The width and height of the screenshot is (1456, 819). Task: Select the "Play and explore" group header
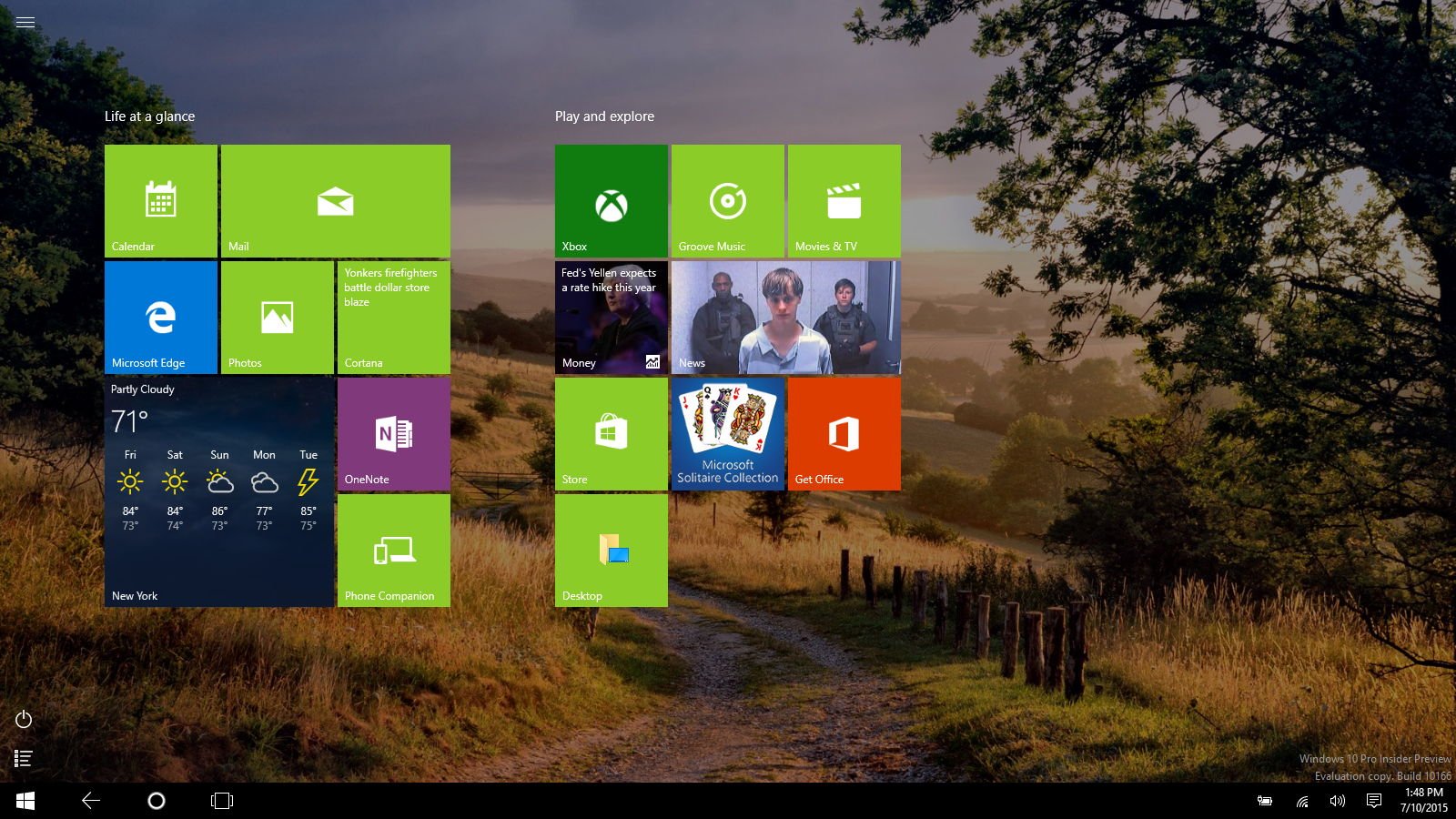pos(604,116)
